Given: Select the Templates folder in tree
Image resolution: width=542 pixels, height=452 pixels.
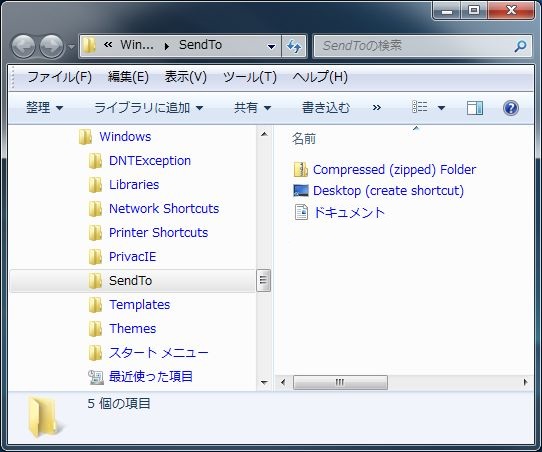Looking at the screenshot, I should point(139,304).
